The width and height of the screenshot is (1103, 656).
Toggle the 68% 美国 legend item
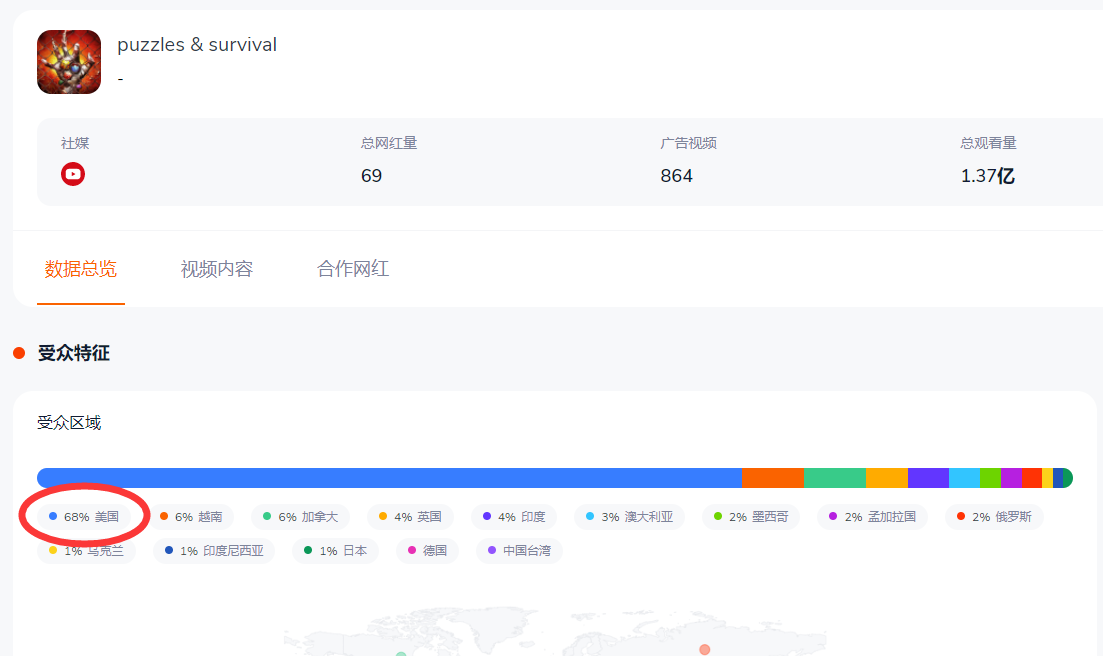(x=84, y=517)
